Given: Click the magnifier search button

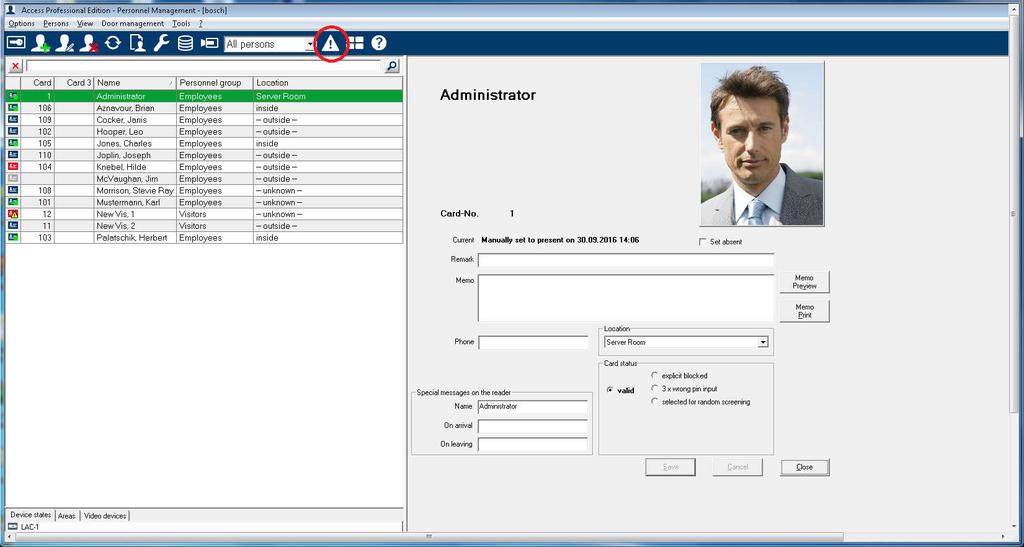Looking at the screenshot, I should (392, 66).
